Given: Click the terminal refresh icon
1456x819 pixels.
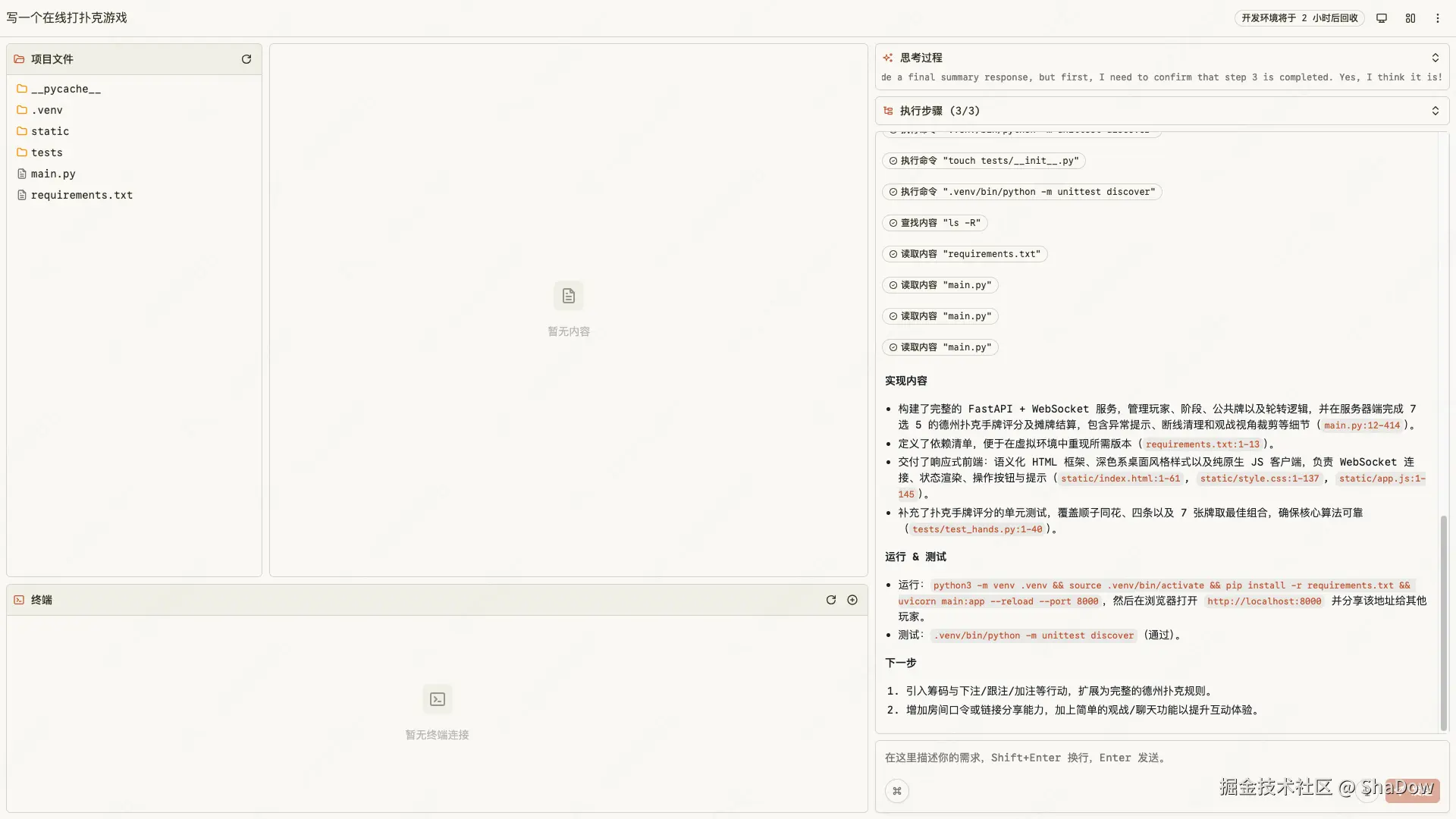Looking at the screenshot, I should click(x=831, y=600).
